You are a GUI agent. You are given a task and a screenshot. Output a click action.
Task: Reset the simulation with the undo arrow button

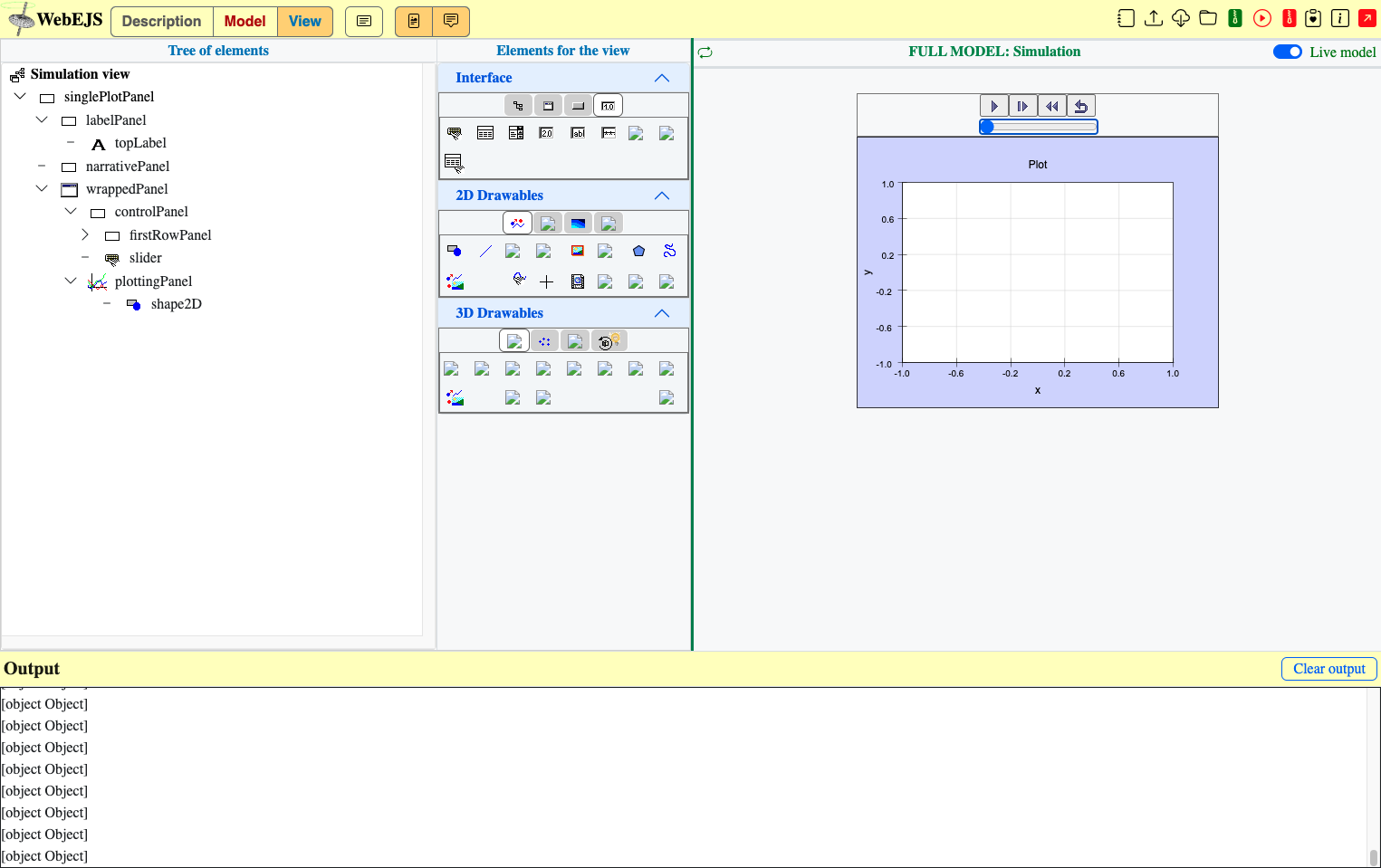[1081, 106]
